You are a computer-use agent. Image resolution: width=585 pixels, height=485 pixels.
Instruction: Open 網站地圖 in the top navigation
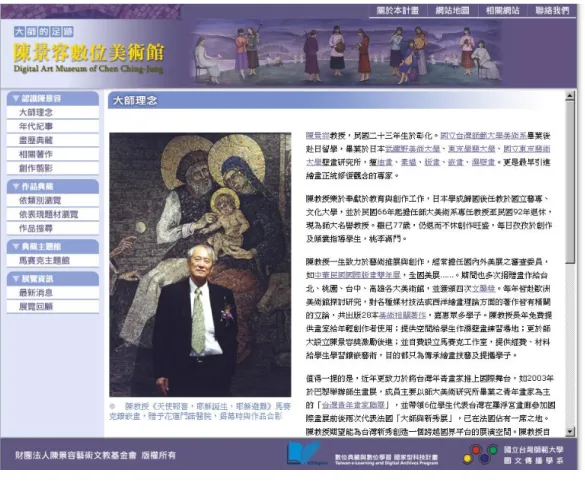point(452,11)
